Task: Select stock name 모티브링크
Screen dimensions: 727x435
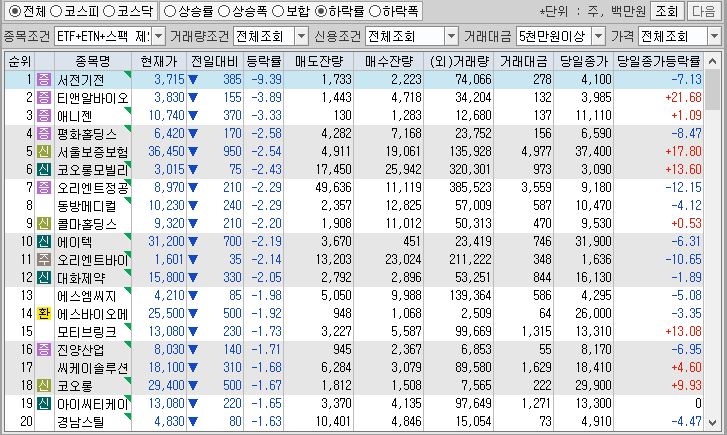Action: [87, 332]
